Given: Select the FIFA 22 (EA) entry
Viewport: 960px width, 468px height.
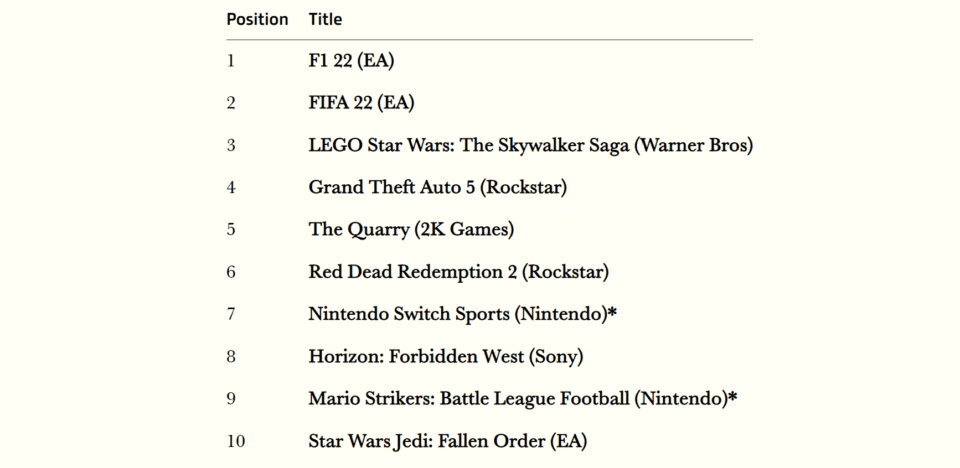Looking at the screenshot, I should click(x=361, y=103).
